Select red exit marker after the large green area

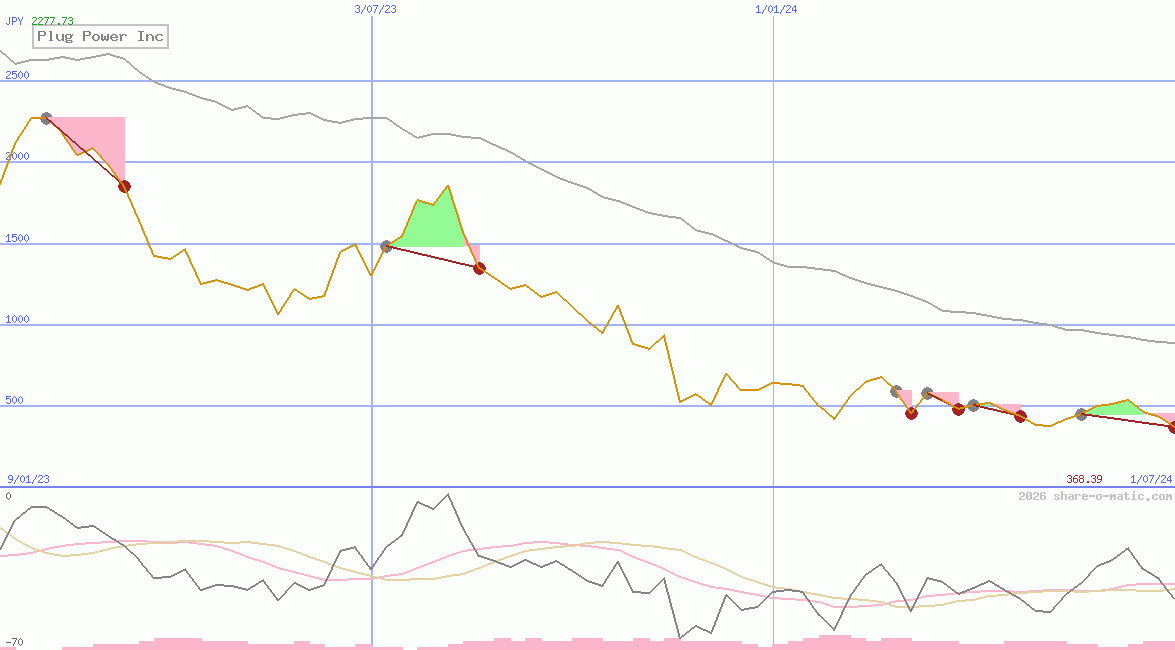tap(479, 268)
